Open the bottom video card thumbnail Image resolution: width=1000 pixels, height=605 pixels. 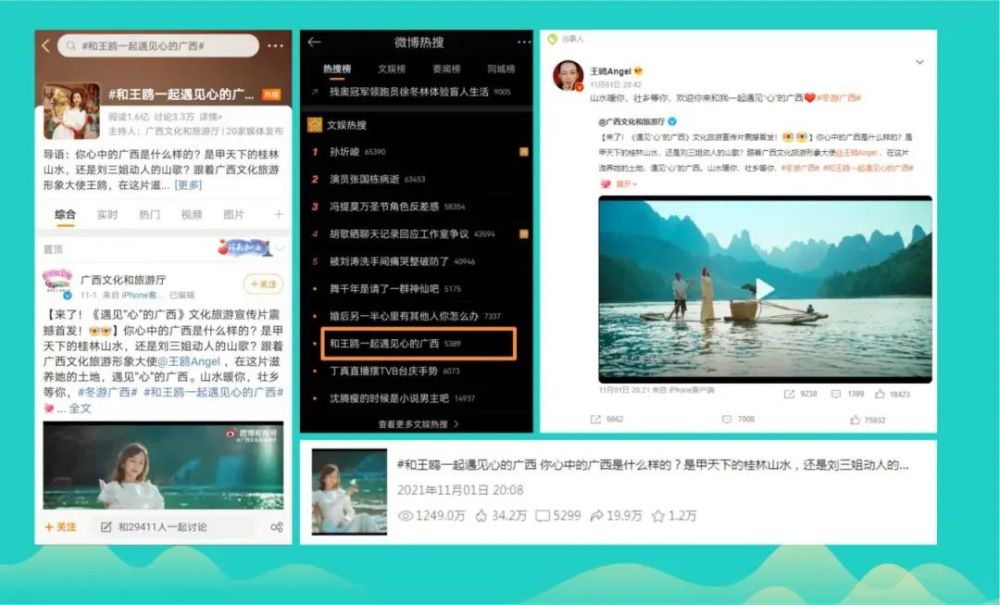click(349, 492)
